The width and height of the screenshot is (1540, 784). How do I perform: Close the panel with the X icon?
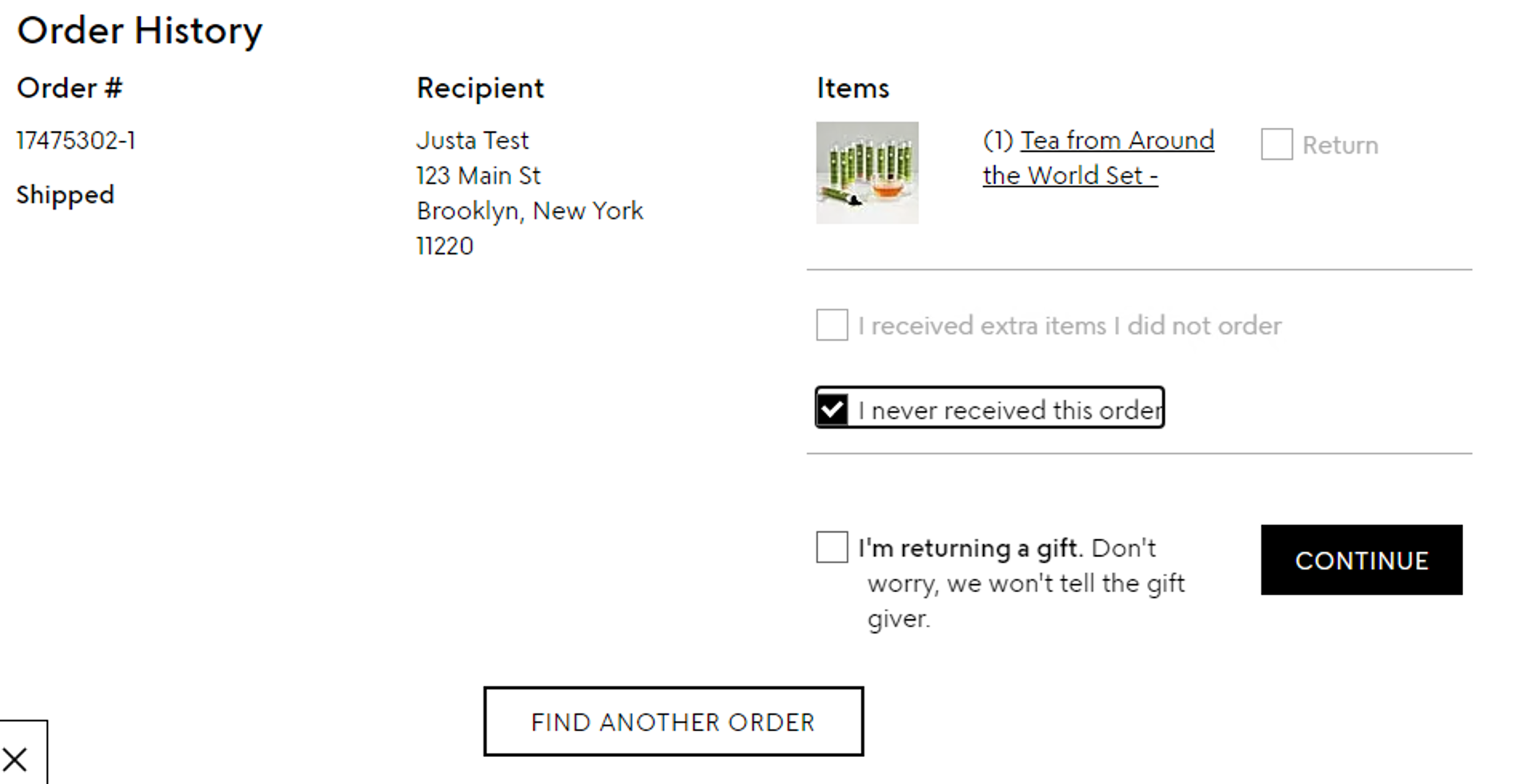point(16,758)
